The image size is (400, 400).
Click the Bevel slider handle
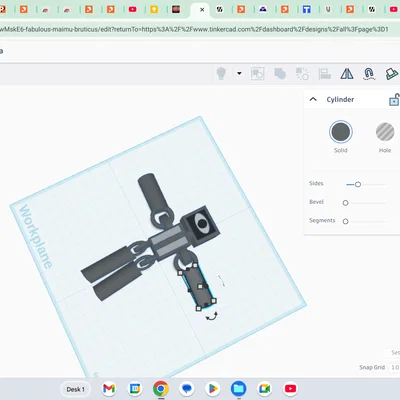[x=346, y=203]
